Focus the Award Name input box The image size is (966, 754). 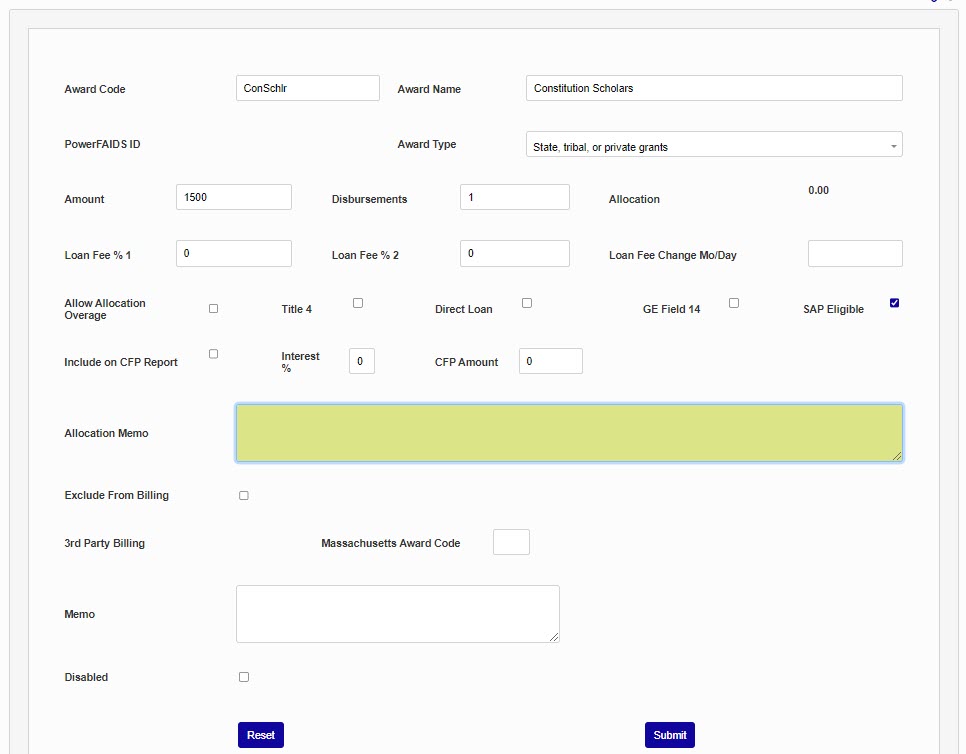pos(713,88)
